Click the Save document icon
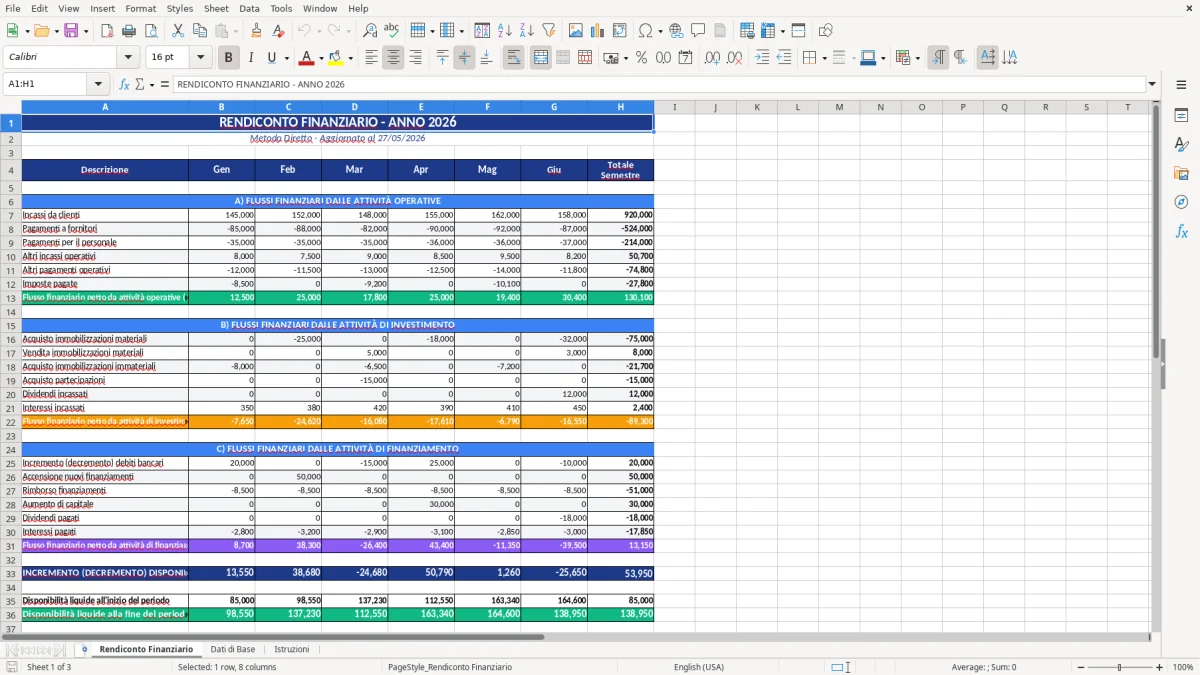The image size is (1200, 675). [71, 31]
